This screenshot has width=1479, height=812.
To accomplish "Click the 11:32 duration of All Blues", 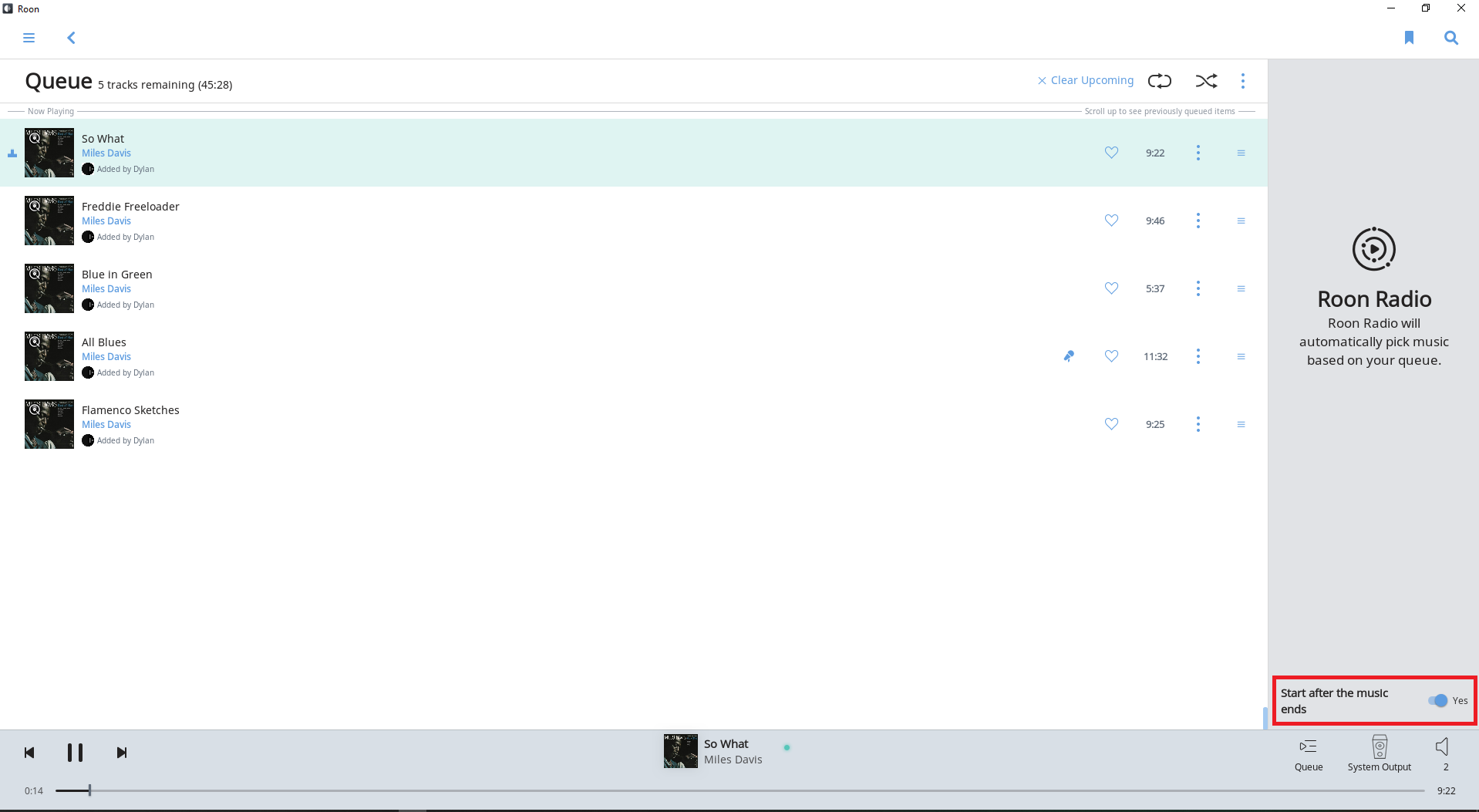I will [x=1155, y=356].
